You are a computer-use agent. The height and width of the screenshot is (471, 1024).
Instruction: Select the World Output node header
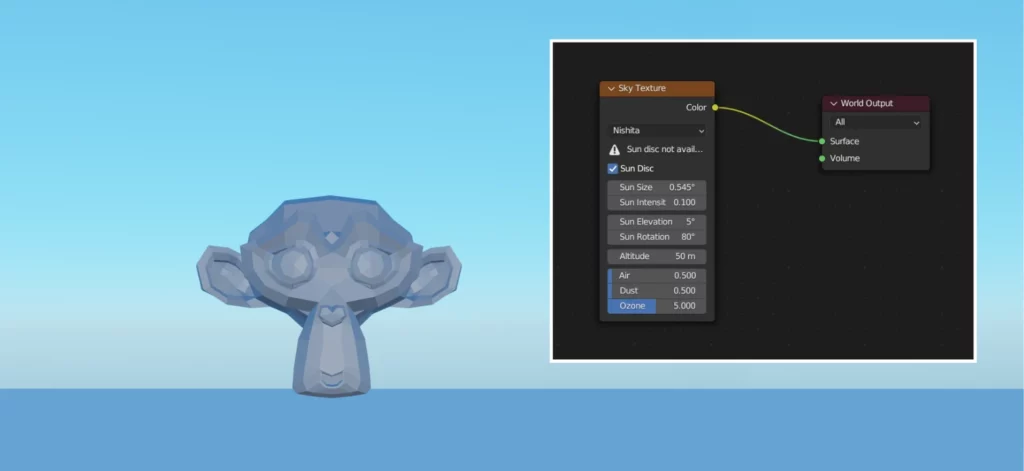876,103
